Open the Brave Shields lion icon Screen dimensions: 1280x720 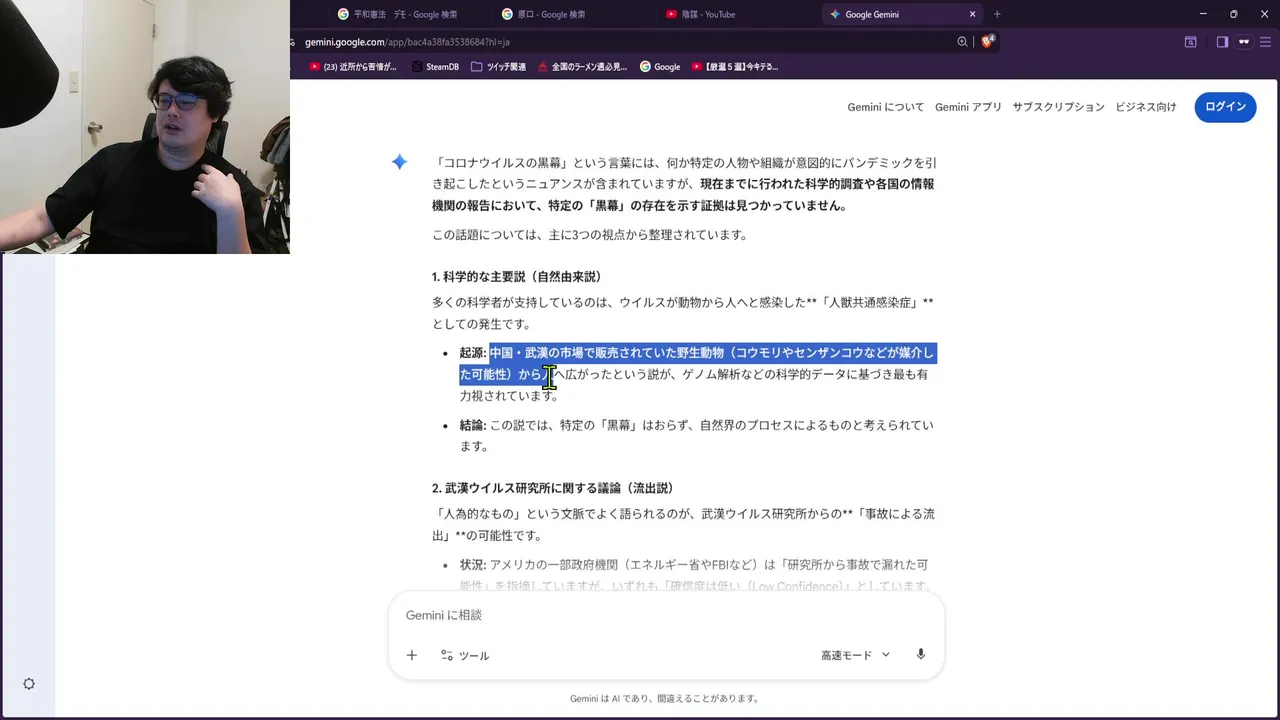pyautogui.click(x=987, y=42)
